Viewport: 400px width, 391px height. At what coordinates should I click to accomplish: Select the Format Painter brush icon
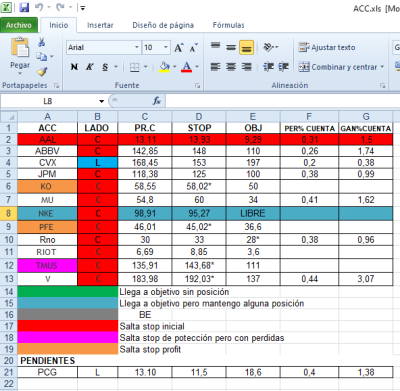(x=42, y=71)
